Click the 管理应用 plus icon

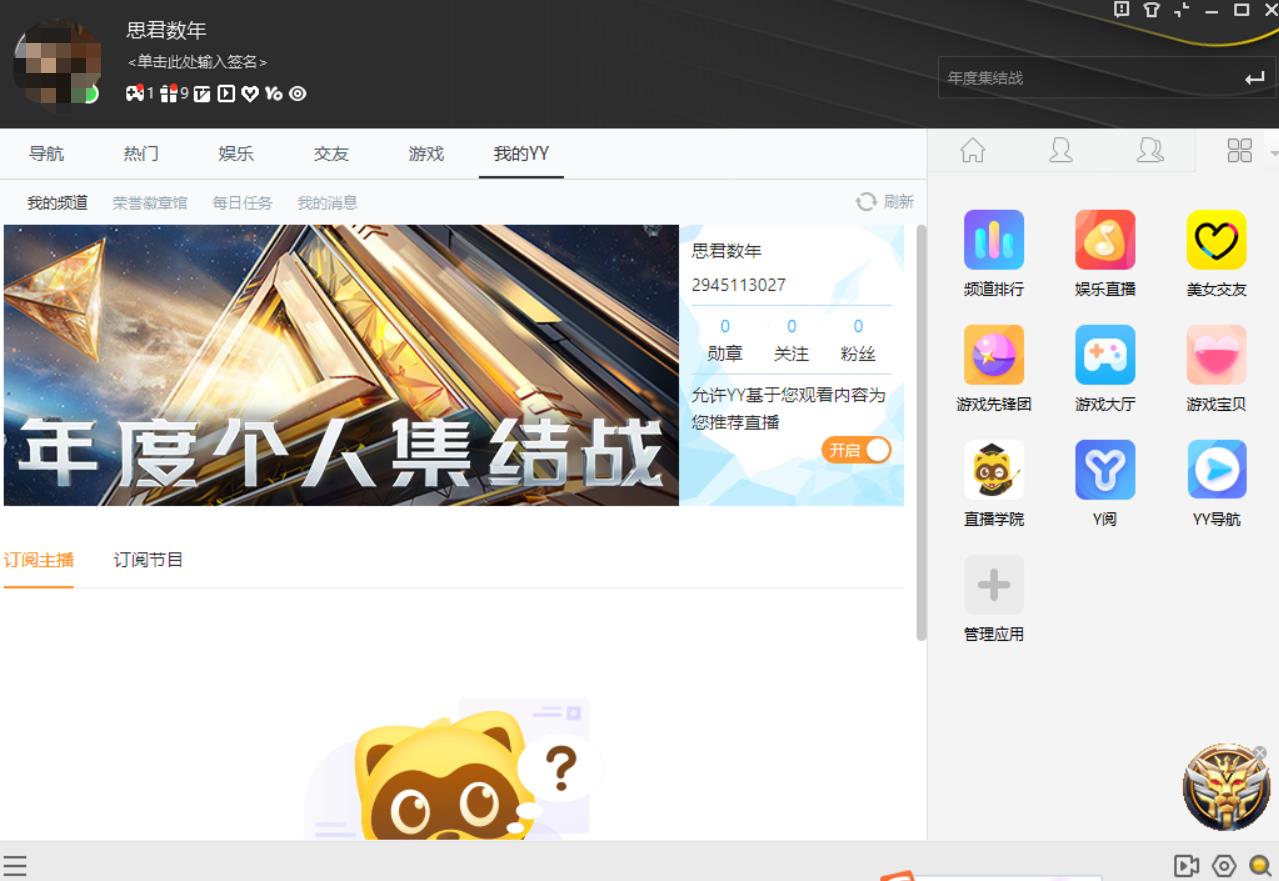click(993, 584)
